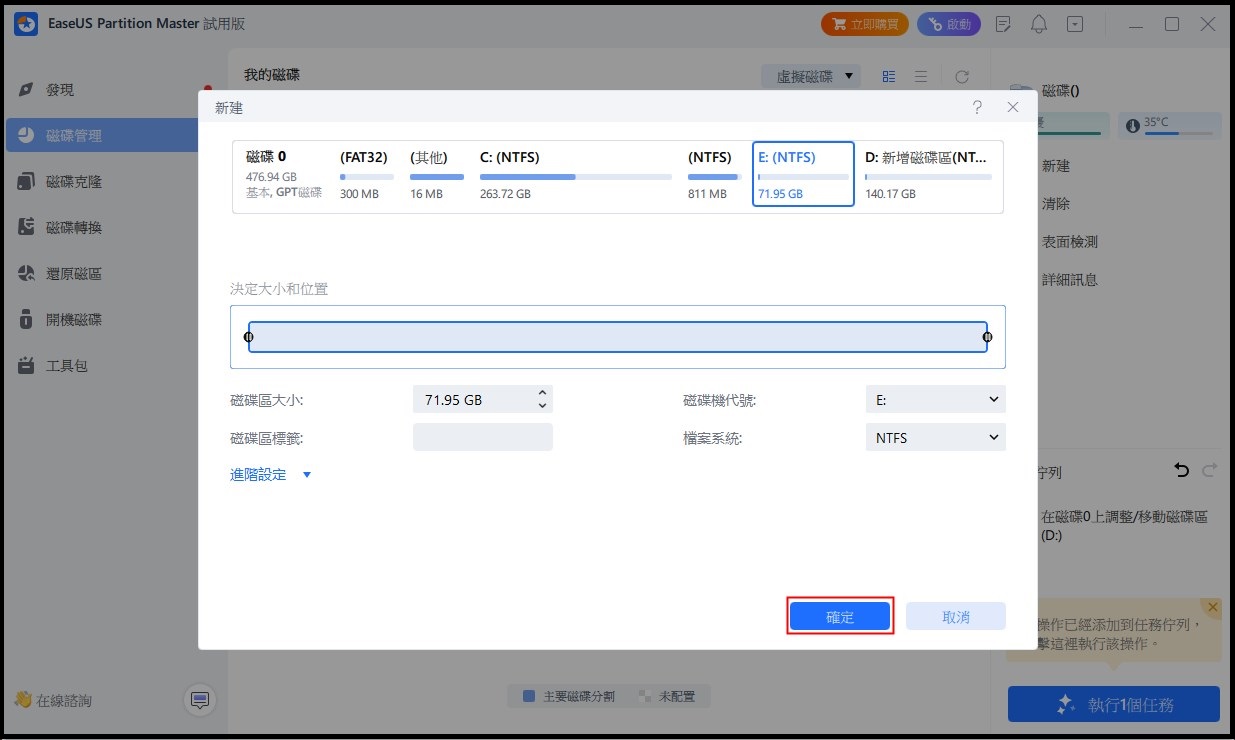Image resolution: width=1235 pixels, height=740 pixels.
Task: Open the 磁碟機代號 drive letter dropdown
Action: (x=934, y=400)
